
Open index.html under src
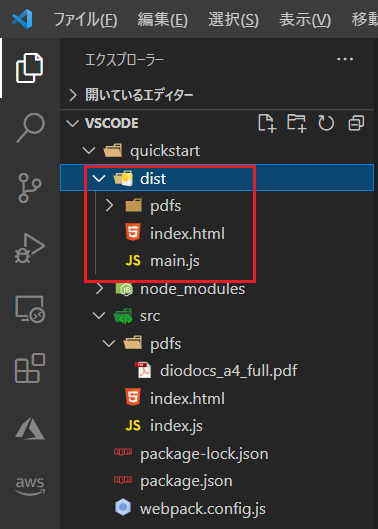(187, 398)
